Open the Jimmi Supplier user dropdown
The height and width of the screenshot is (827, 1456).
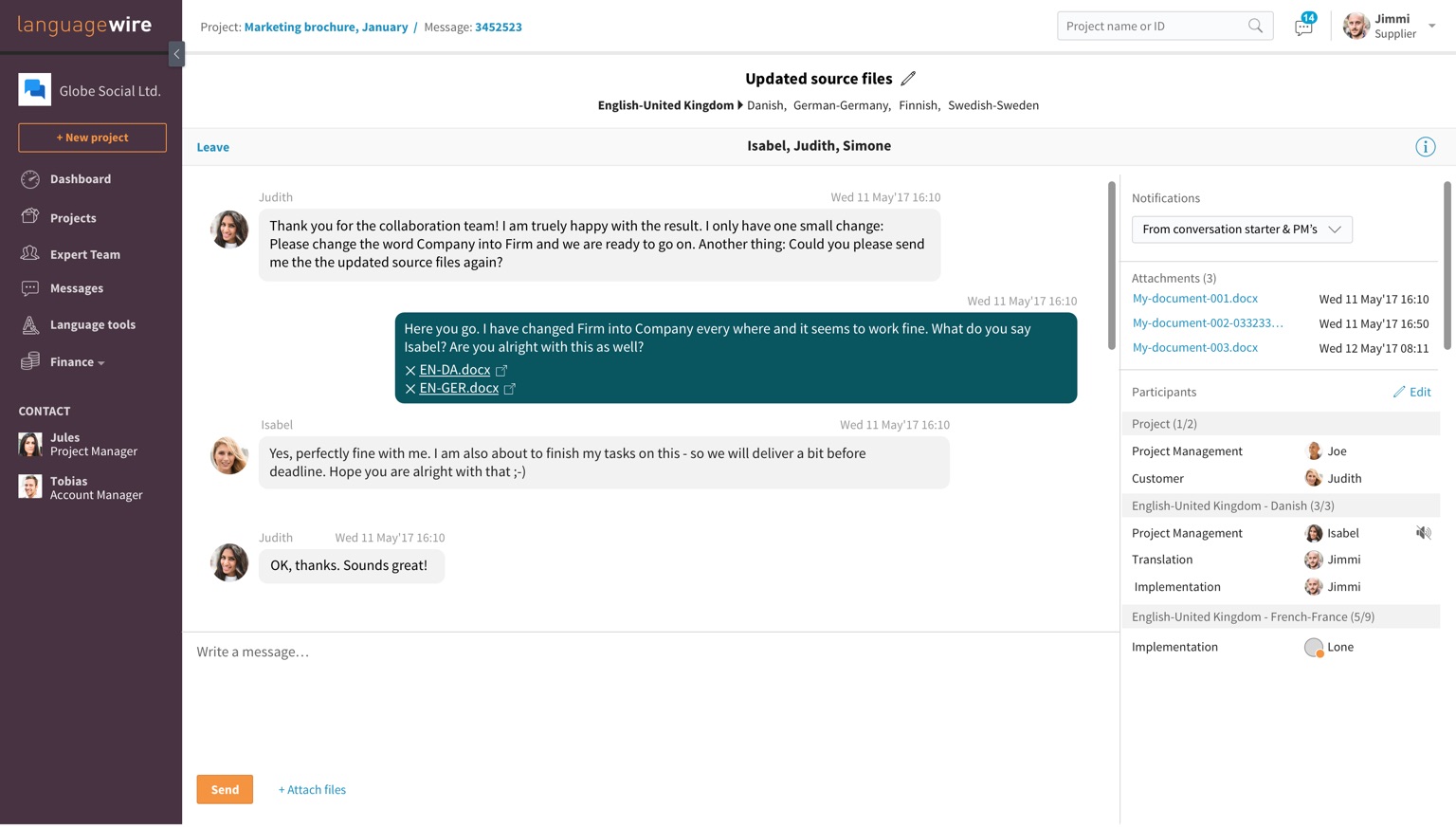tap(1430, 27)
